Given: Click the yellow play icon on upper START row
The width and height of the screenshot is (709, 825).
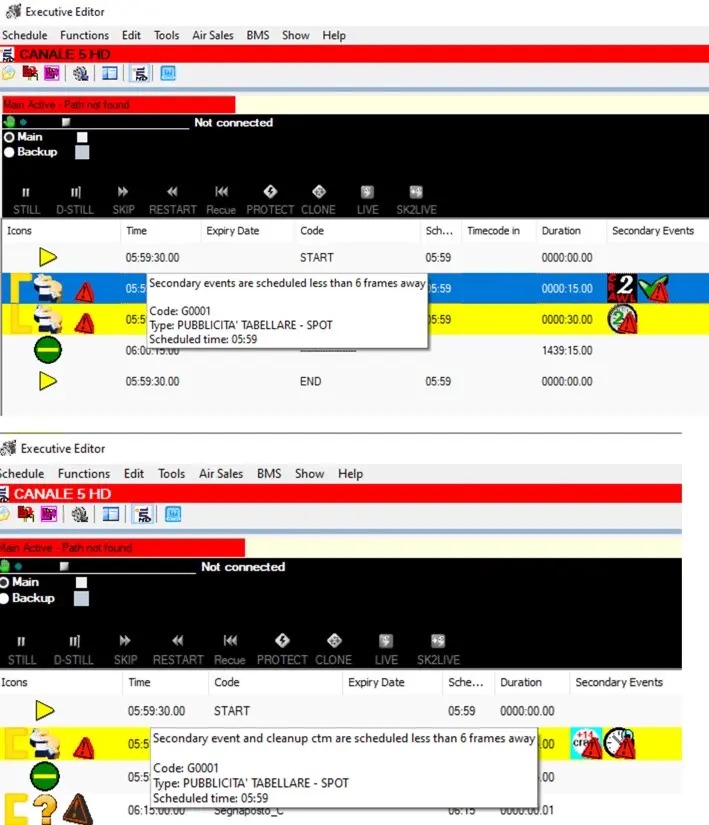Looking at the screenshot, I should coord(47,257).
